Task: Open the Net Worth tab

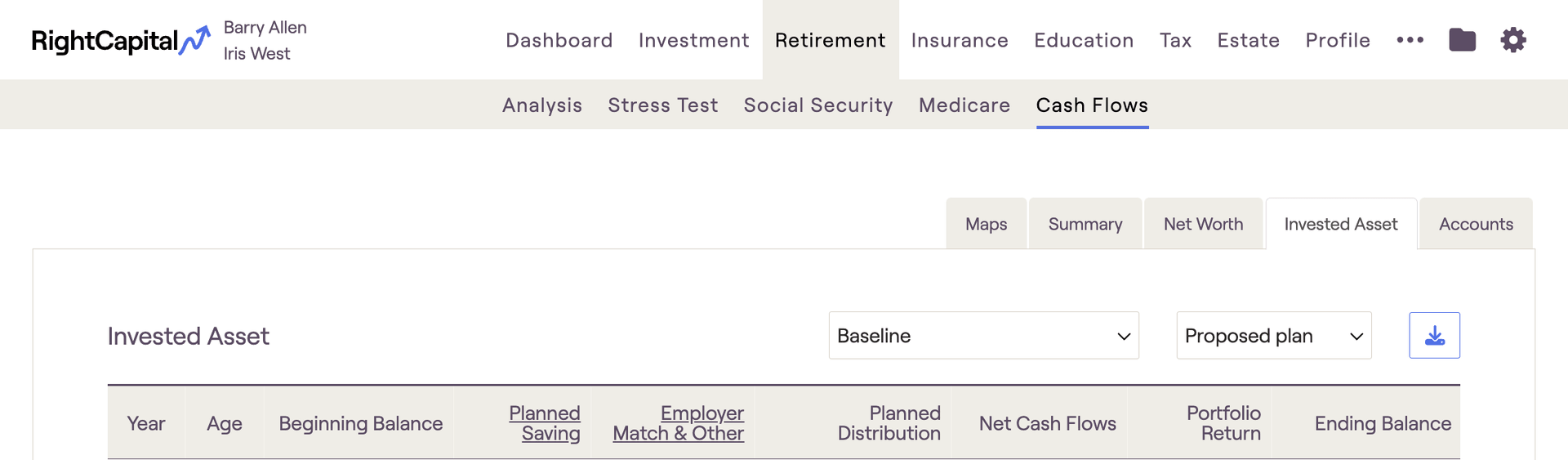Action: click(x=1203, y=224)
